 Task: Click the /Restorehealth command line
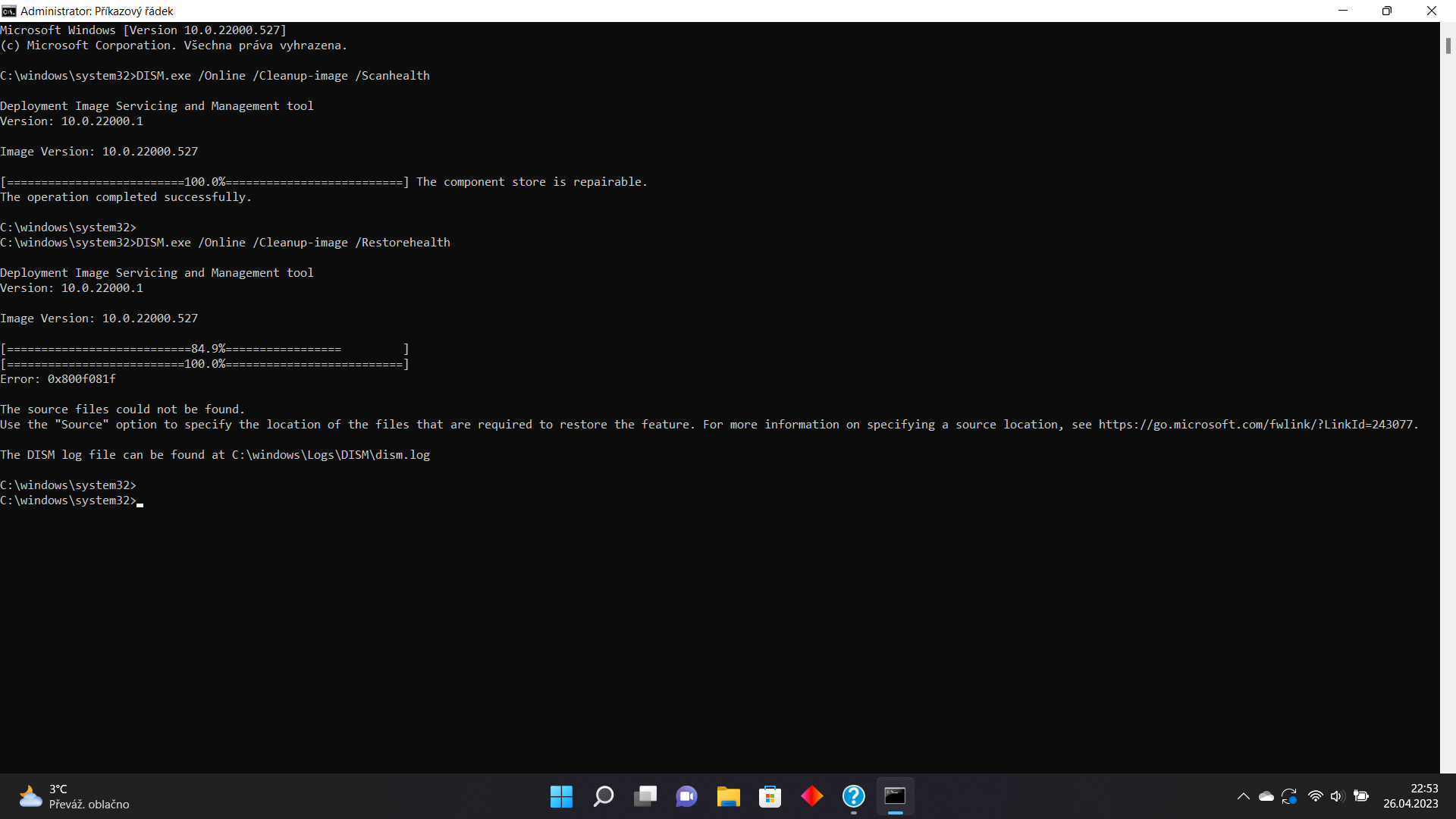click(x=225, y=243)
